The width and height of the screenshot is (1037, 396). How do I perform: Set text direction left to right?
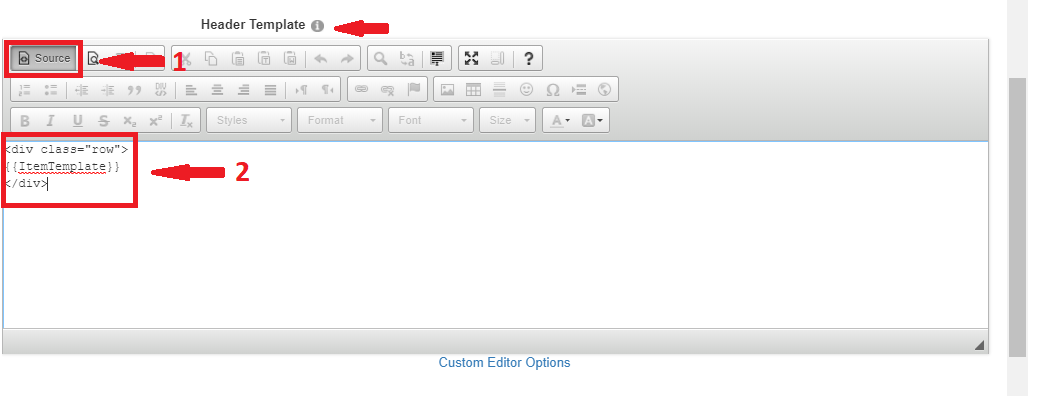[x=301, y=90]
